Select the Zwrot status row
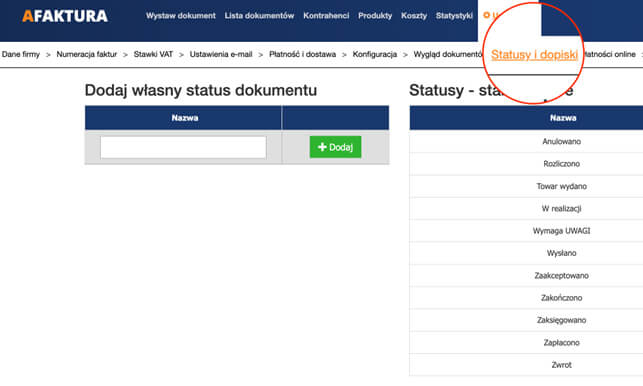This screenshot has height=386, width=643. (x=526, y=365)
